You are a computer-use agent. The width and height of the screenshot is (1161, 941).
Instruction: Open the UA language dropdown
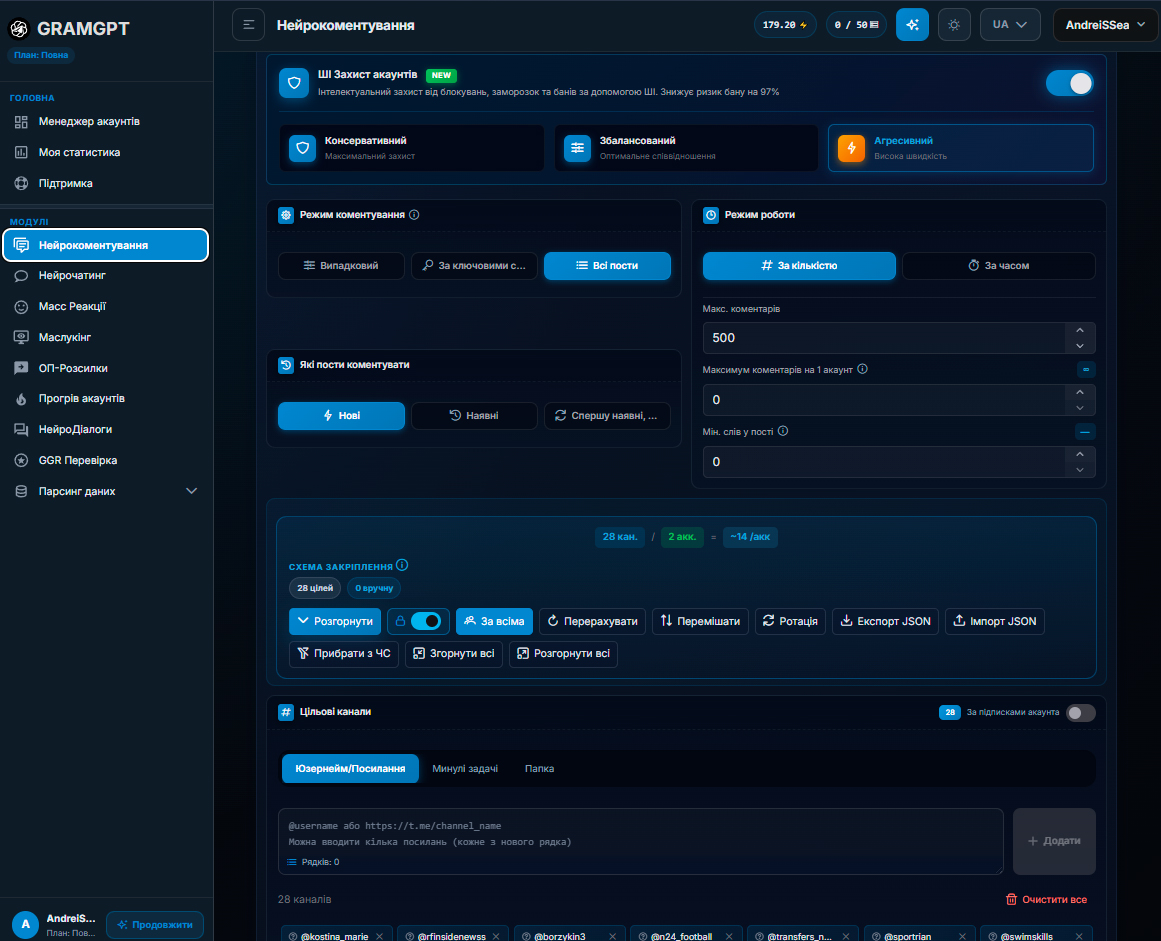(x=1010, y=25)
